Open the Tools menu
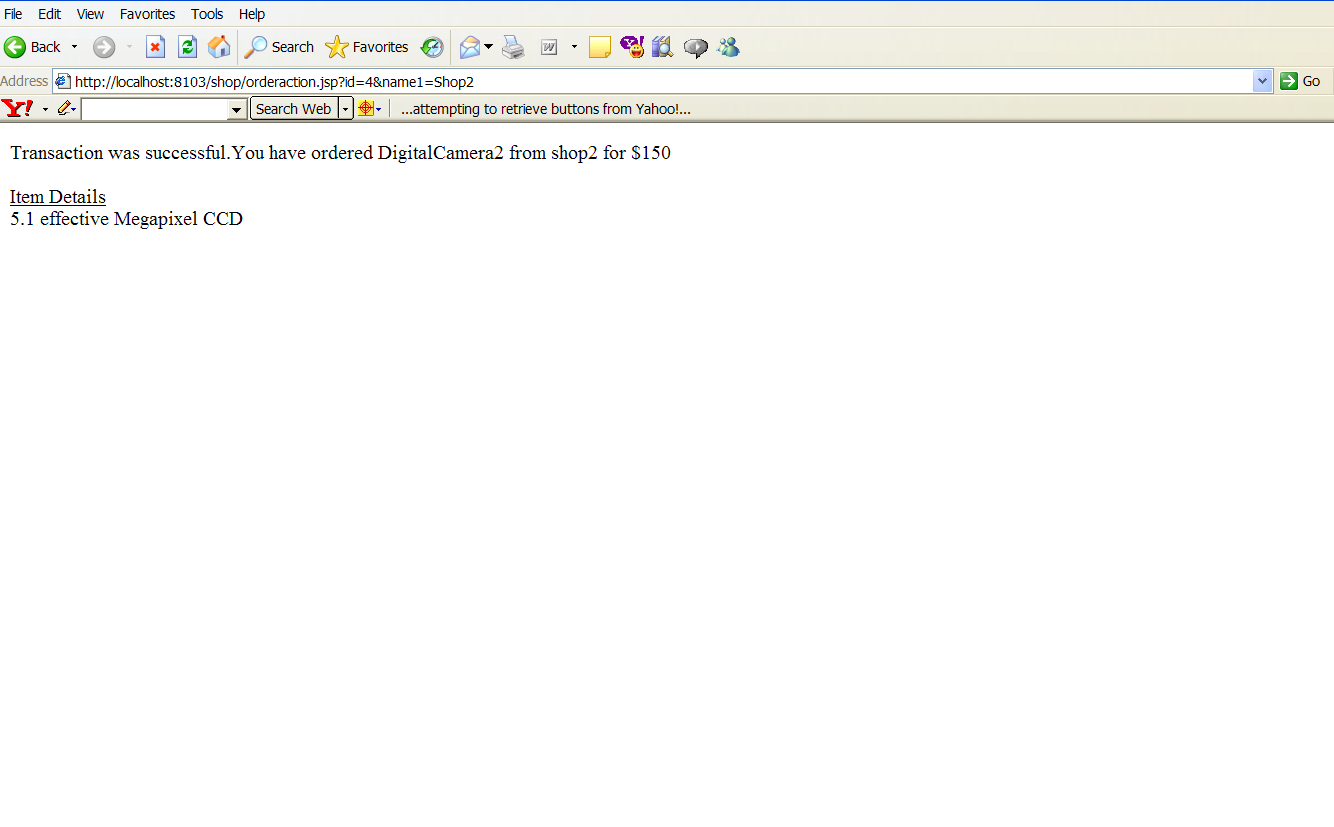Viewport: 1334px width, 827px height. [x=207, y=14]
